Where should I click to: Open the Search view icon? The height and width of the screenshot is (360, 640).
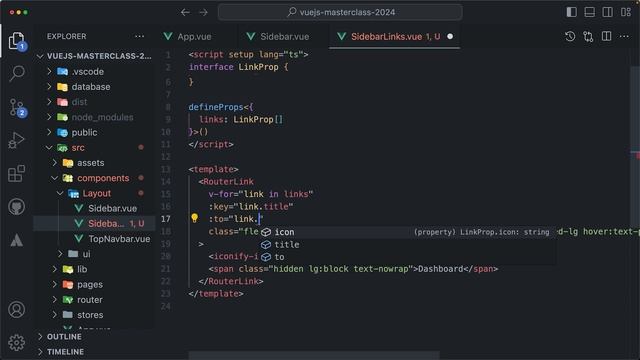pyautogui.click(x=17, y=73)
